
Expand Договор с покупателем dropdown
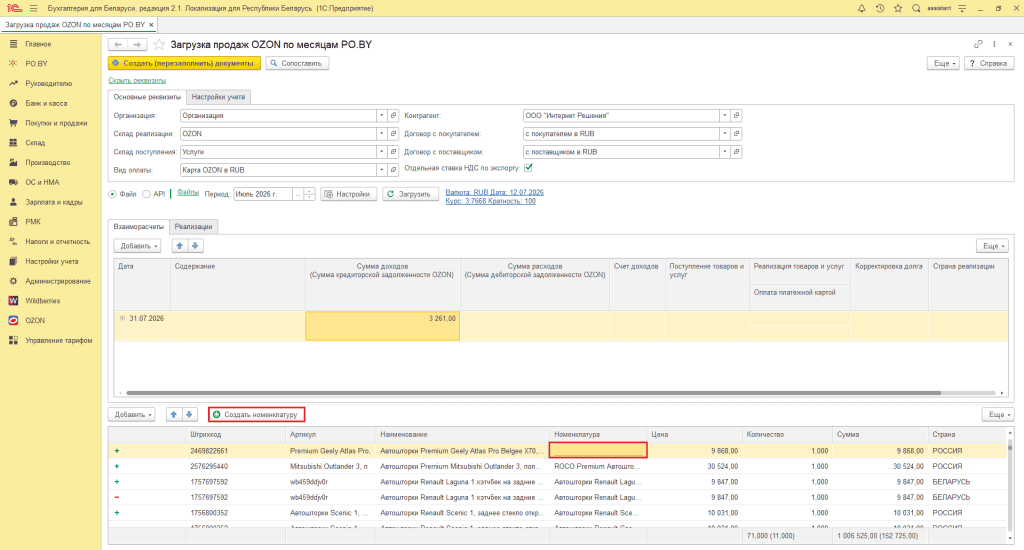[724, 134]
